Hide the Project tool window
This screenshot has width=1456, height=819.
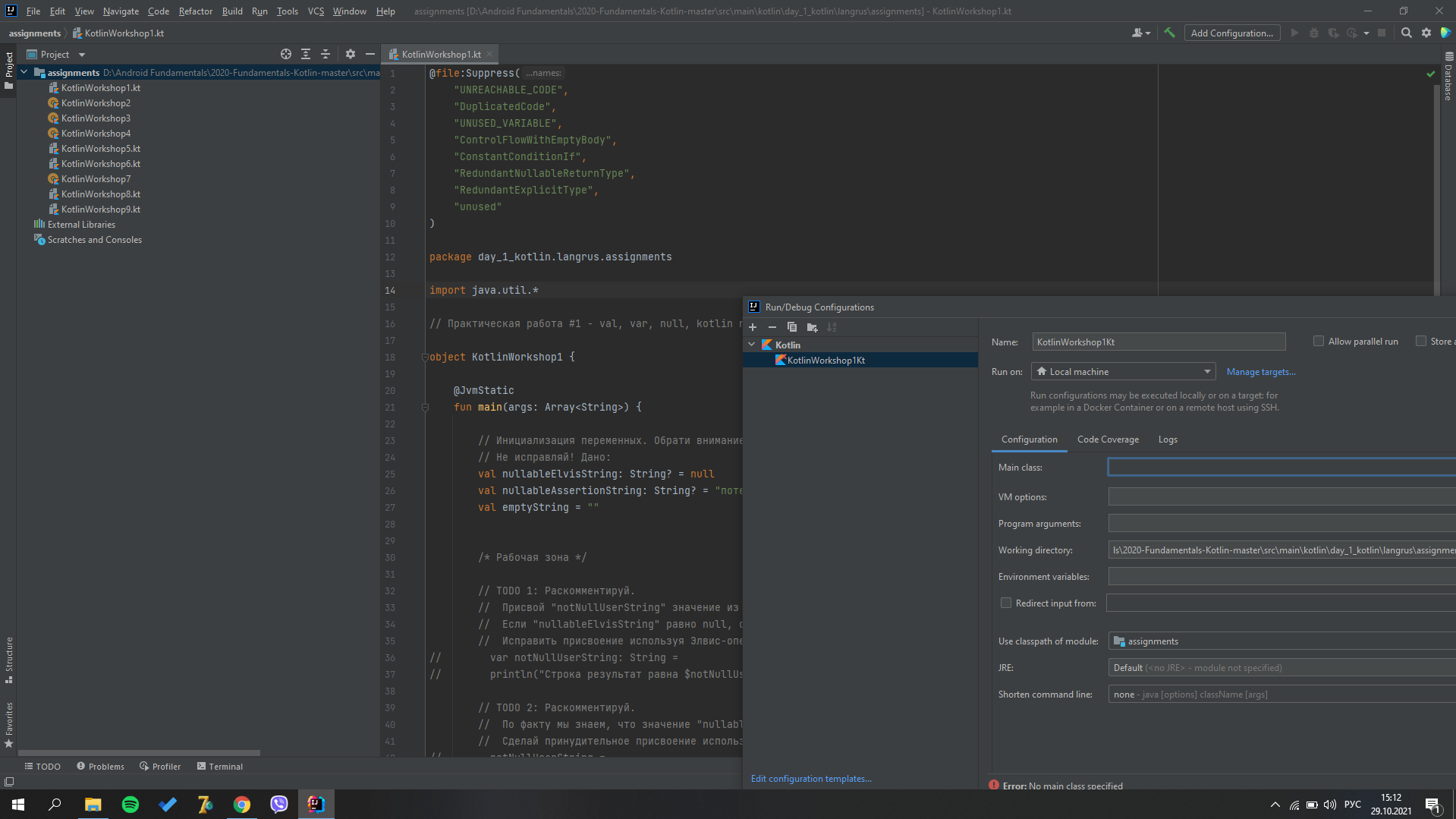(370, 54)
